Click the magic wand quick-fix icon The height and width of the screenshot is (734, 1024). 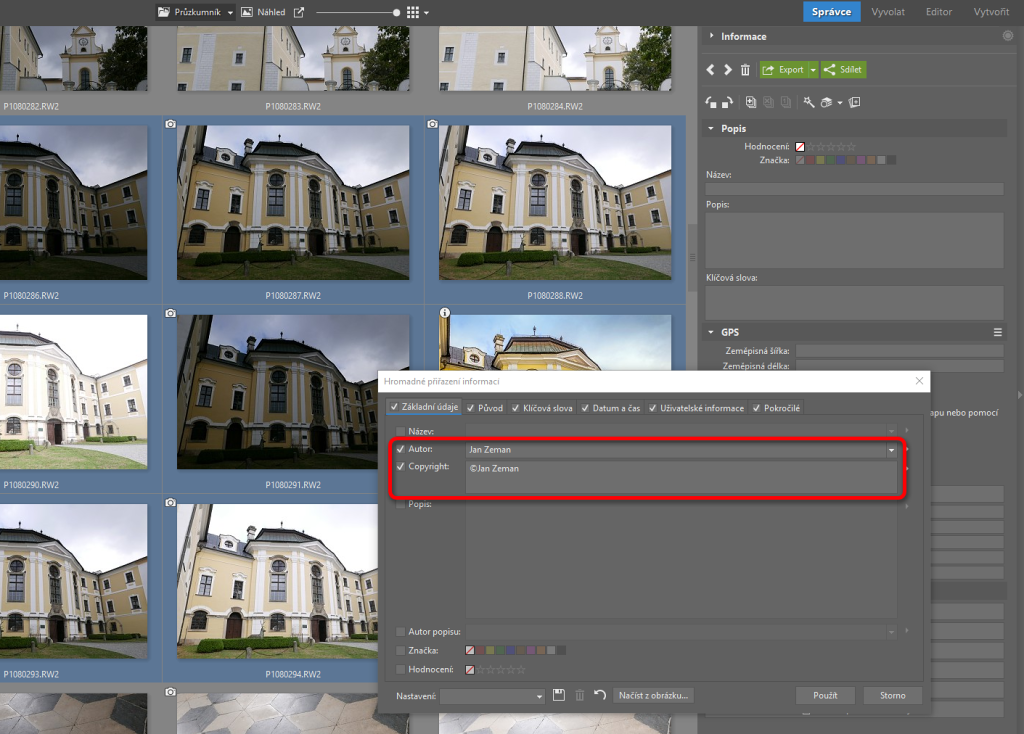pyautogui.click(x=809, y=102)
